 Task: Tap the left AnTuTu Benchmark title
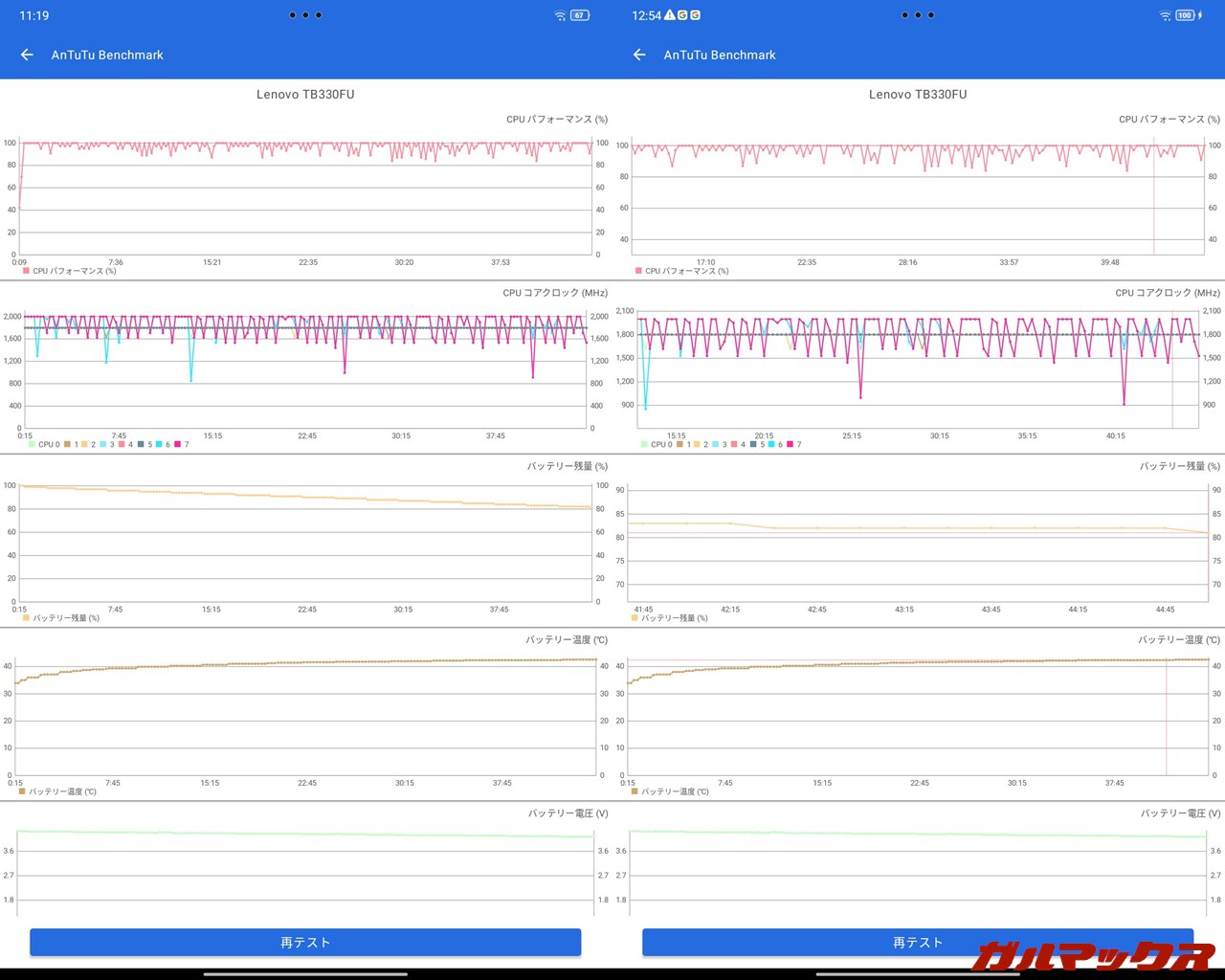coord(107,55)
